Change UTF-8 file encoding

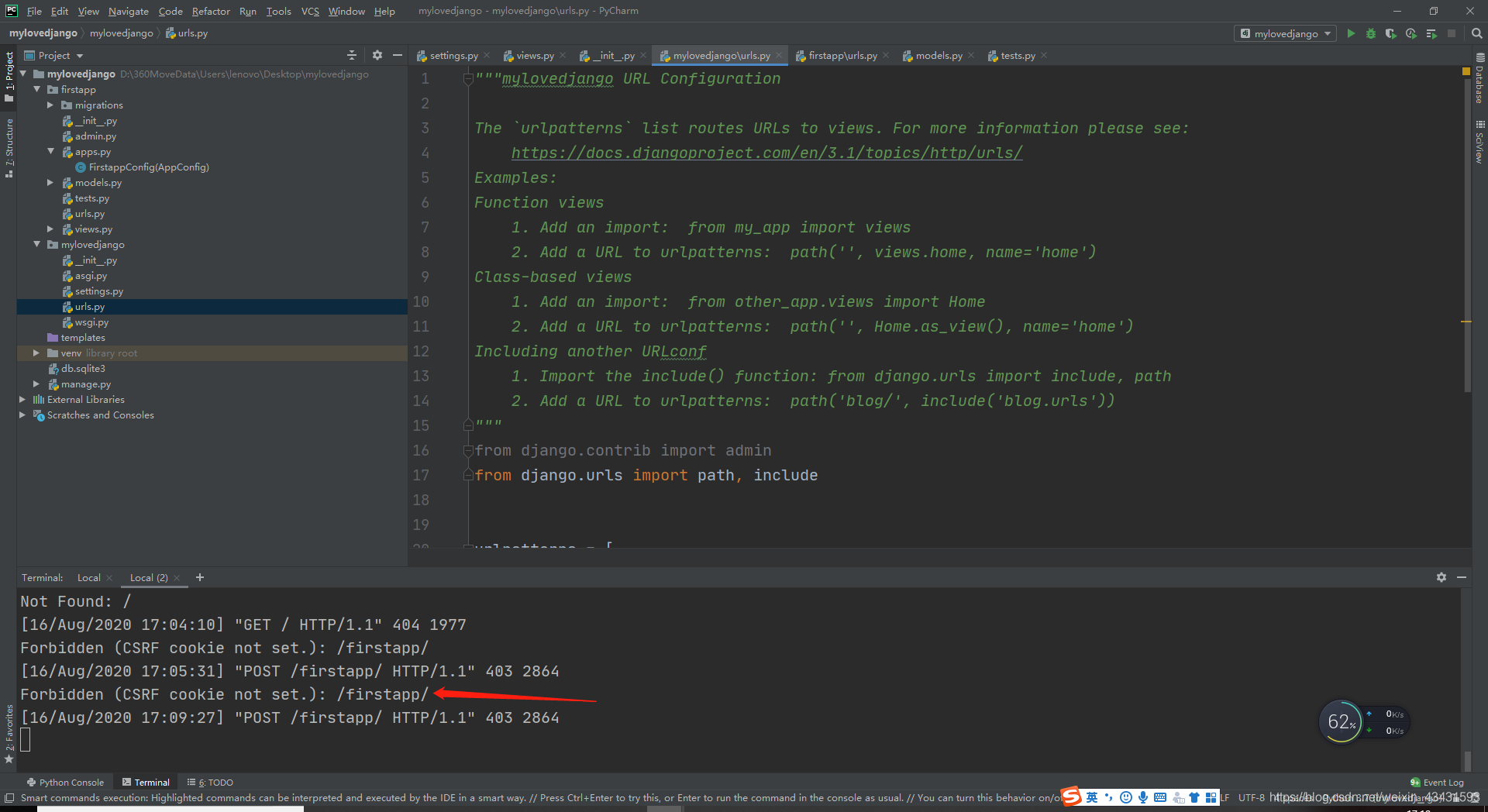1252,797
